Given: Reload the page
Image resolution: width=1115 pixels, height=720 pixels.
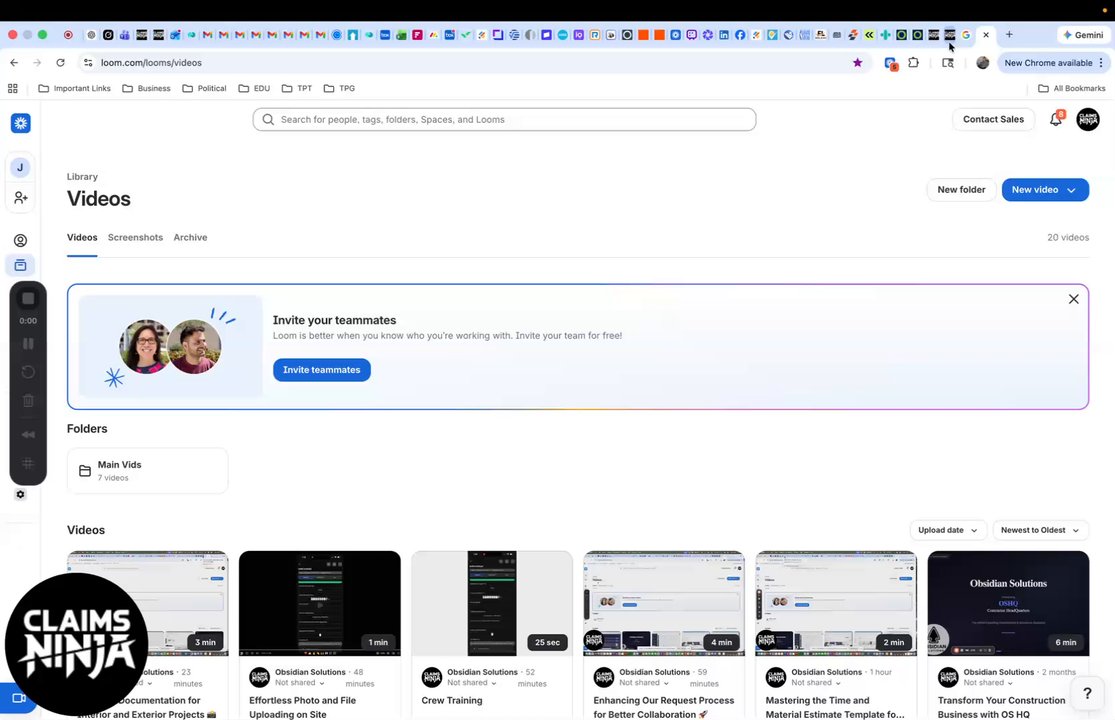Looking at the screenshot, I should click(x=60, y=63).
